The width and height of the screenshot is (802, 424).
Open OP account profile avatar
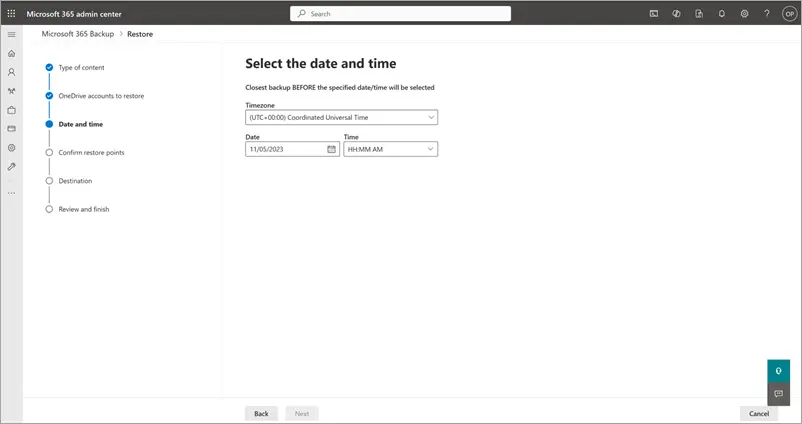(x=789, y=14)
